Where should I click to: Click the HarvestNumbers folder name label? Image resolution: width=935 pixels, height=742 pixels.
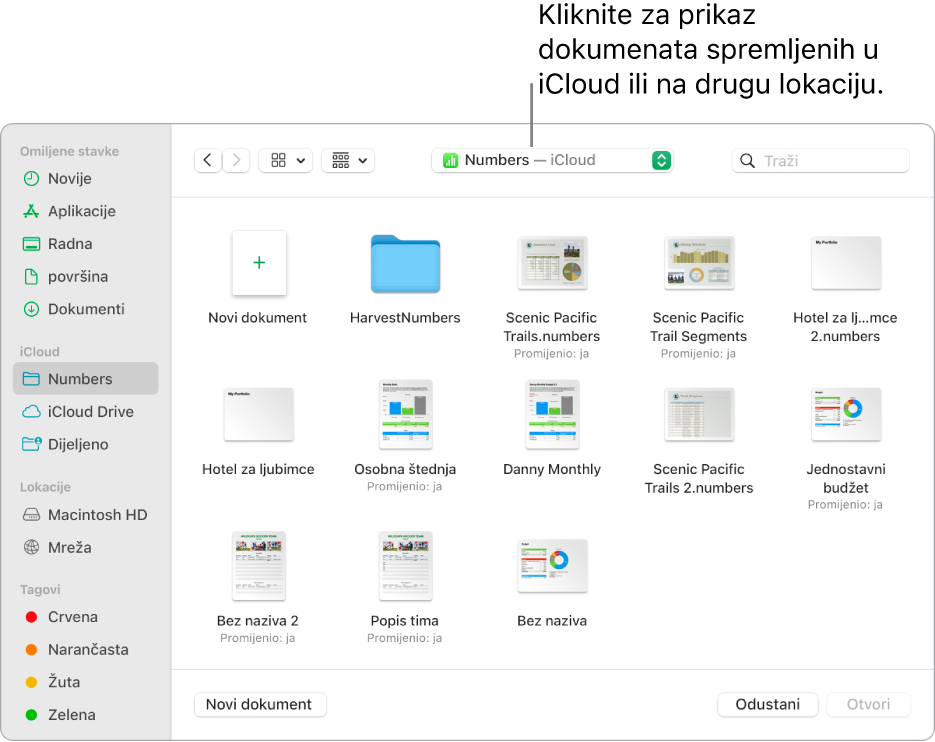tap(405, 318)
